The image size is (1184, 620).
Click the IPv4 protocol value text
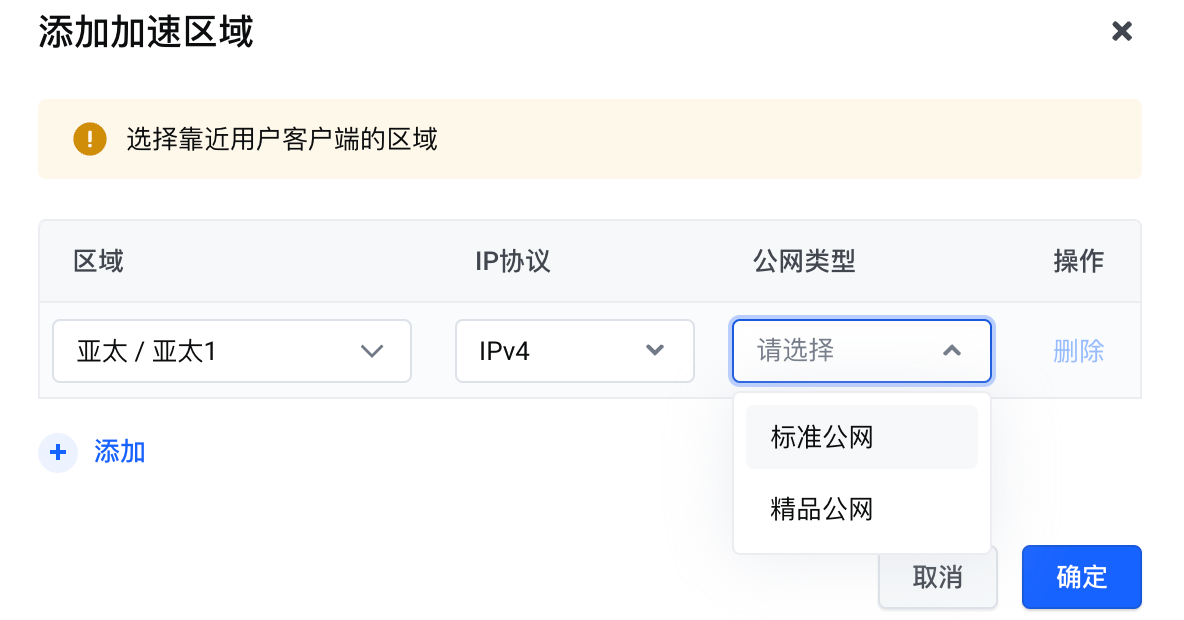tap(504, 351)
